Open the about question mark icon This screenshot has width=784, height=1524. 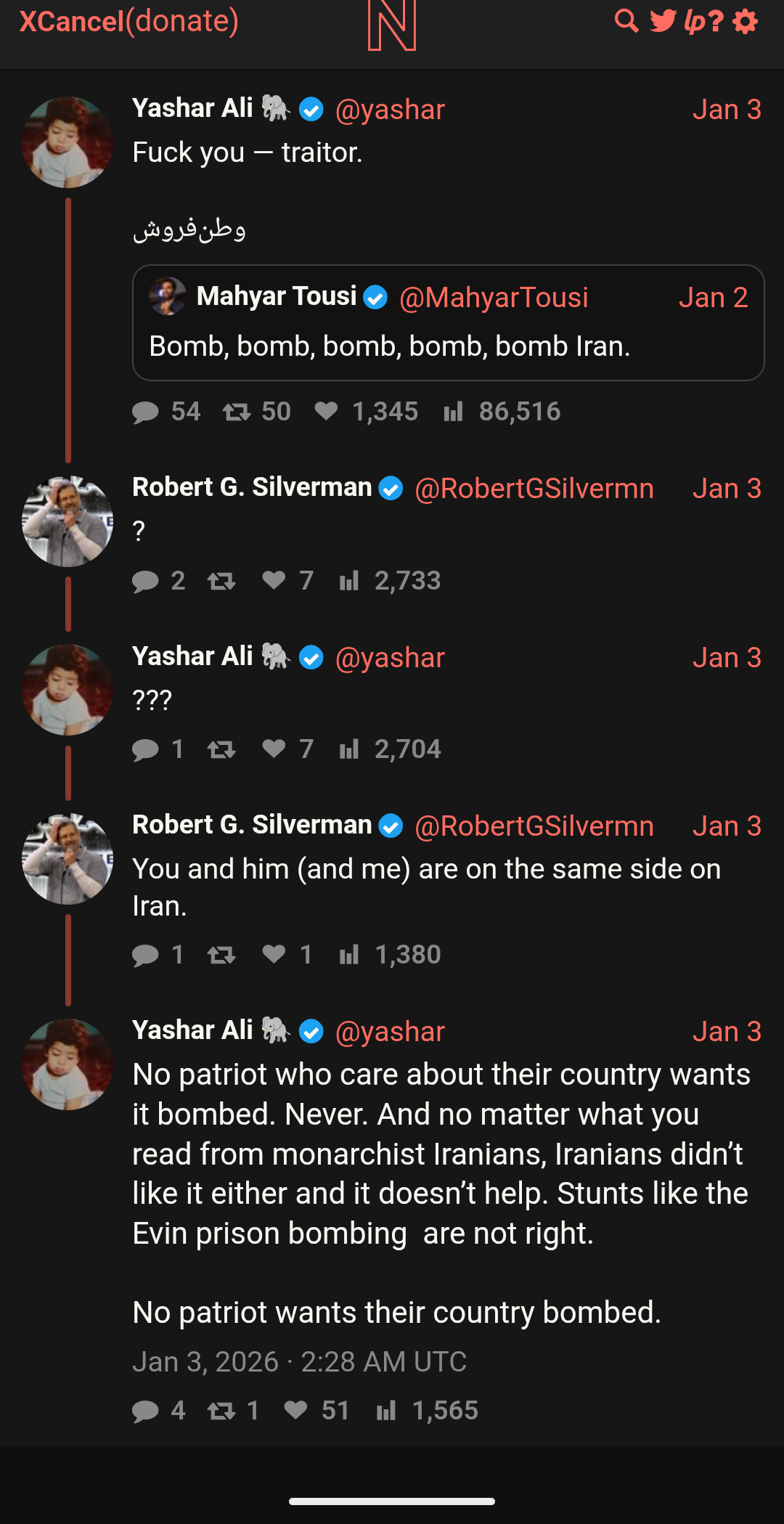tap(716, 21)
